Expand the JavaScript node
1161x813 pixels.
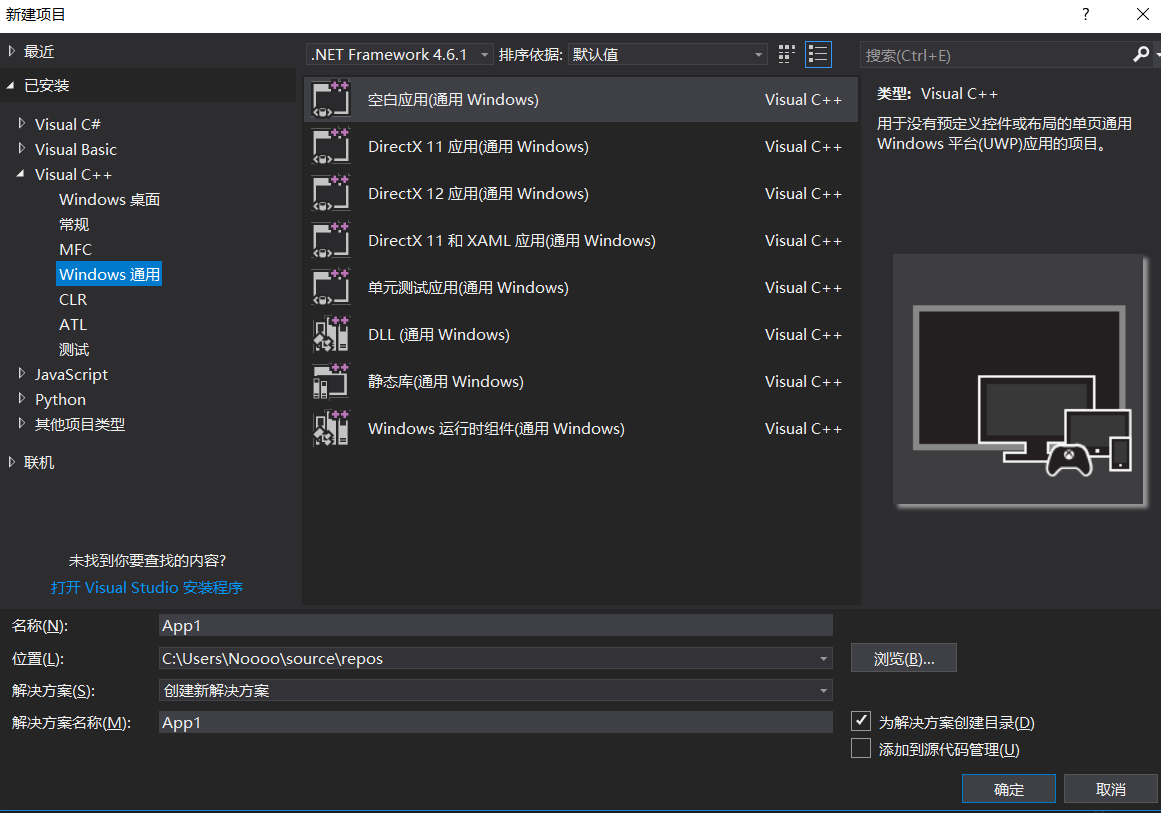tap(21, 374)
